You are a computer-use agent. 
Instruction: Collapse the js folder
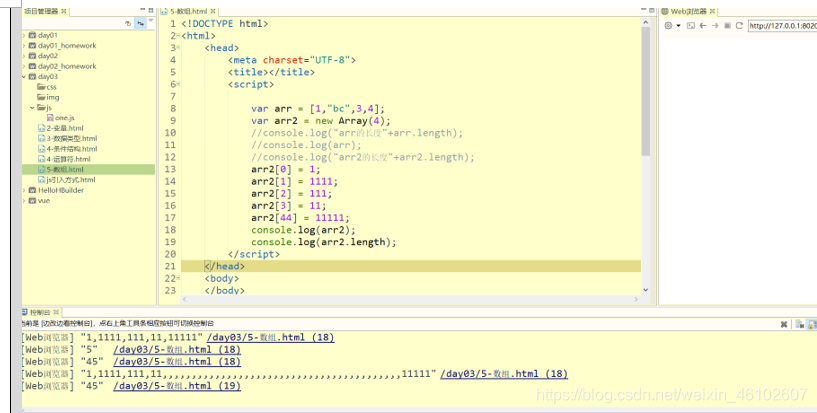[32, 108]
